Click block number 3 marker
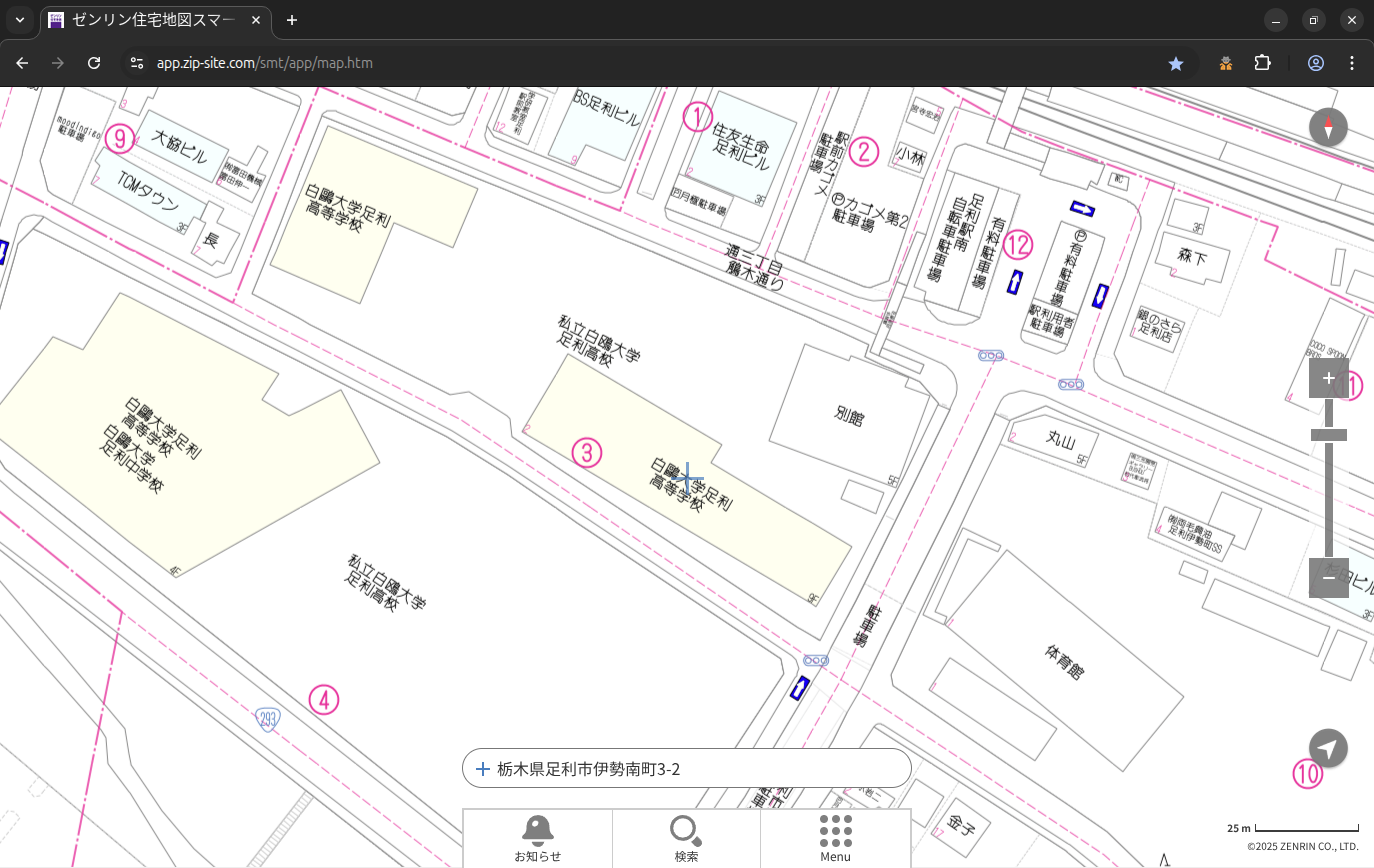The height and width of the screenshot is (868, 1374). pyautogui.click(x=587, y=453)
